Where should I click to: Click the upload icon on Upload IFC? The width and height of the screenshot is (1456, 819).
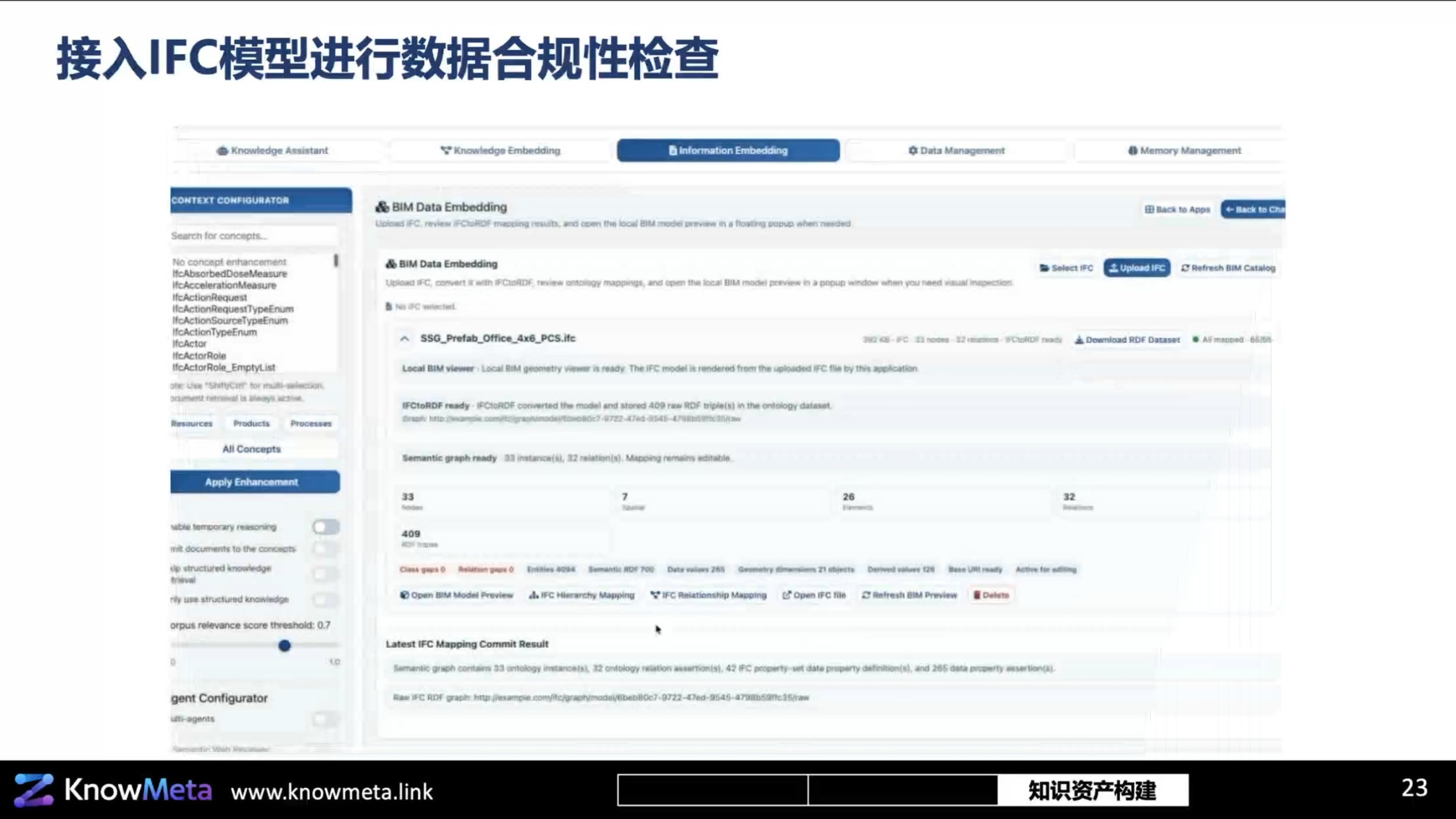pos(1113,267)
